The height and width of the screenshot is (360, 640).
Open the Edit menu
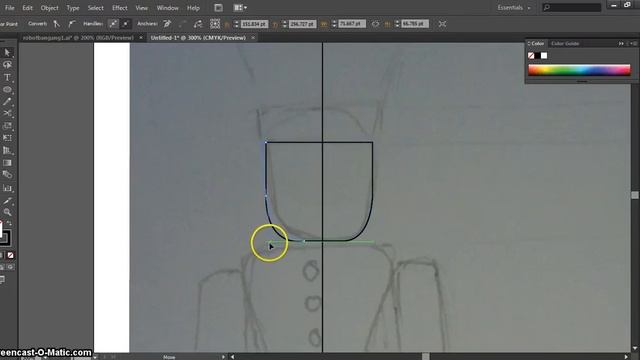point(27,8)
